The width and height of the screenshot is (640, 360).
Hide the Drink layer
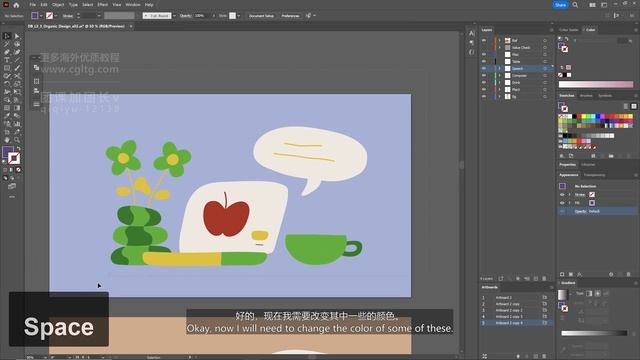pyautogui.click(x=484, y=82)
